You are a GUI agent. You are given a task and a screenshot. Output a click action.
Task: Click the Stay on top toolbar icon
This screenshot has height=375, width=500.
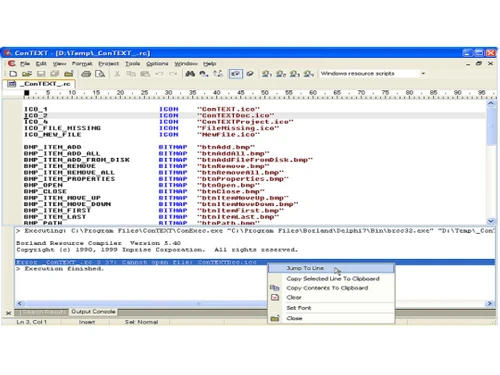pos(250,74)
